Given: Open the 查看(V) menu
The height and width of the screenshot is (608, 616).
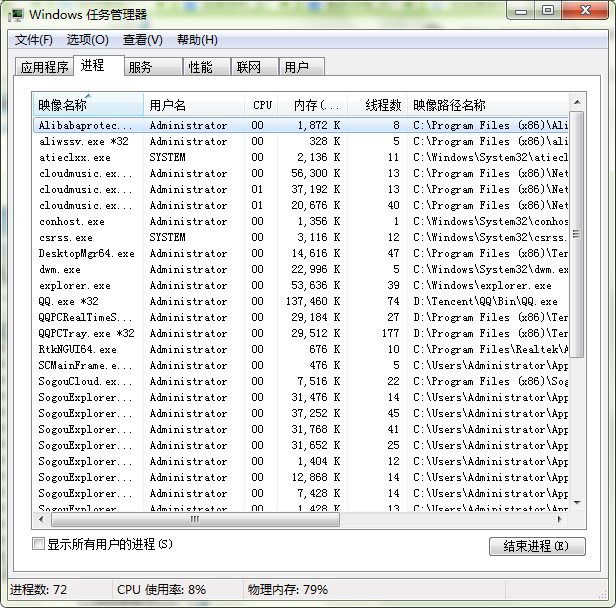Looking at the screenshot, I should [142, 40].
